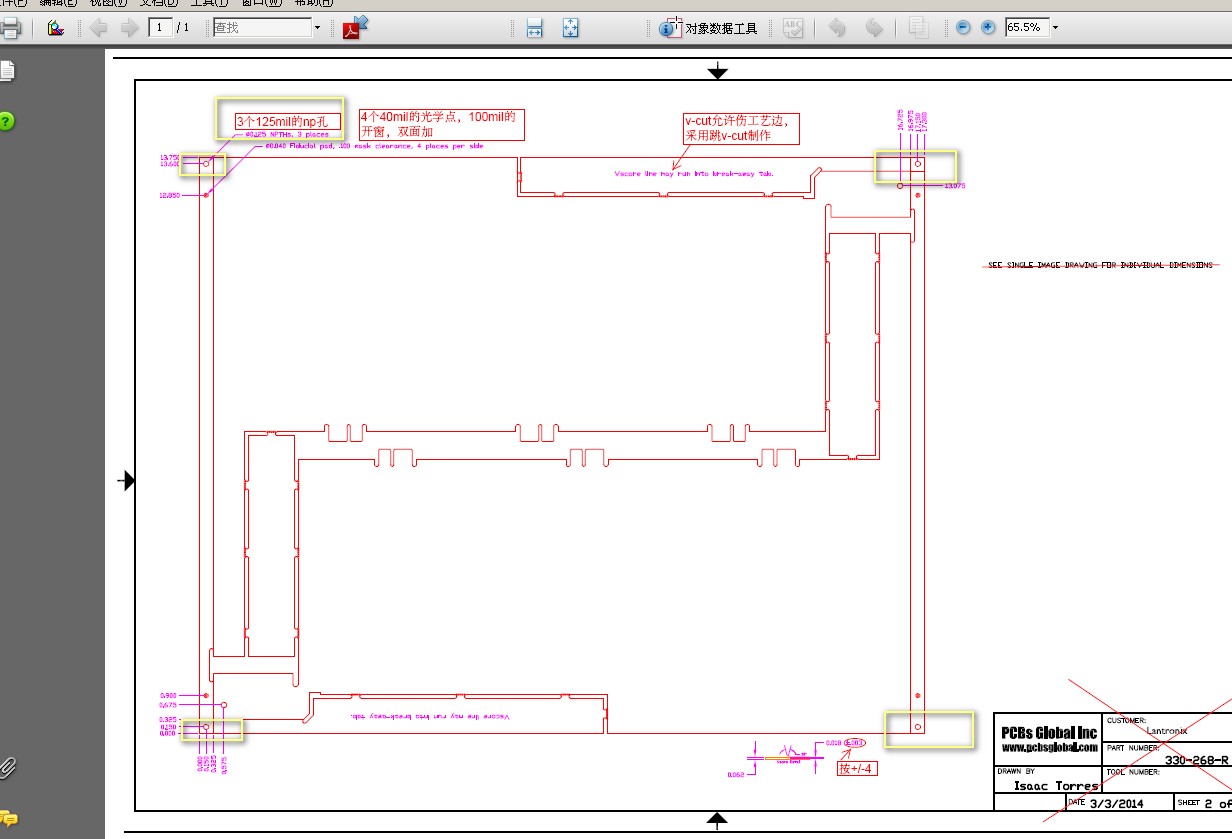The image size is (1232, 839).
Task: Click the SEE SINGLE IMAGE DRAWING note text
Action: click(x=1100, y=265)
